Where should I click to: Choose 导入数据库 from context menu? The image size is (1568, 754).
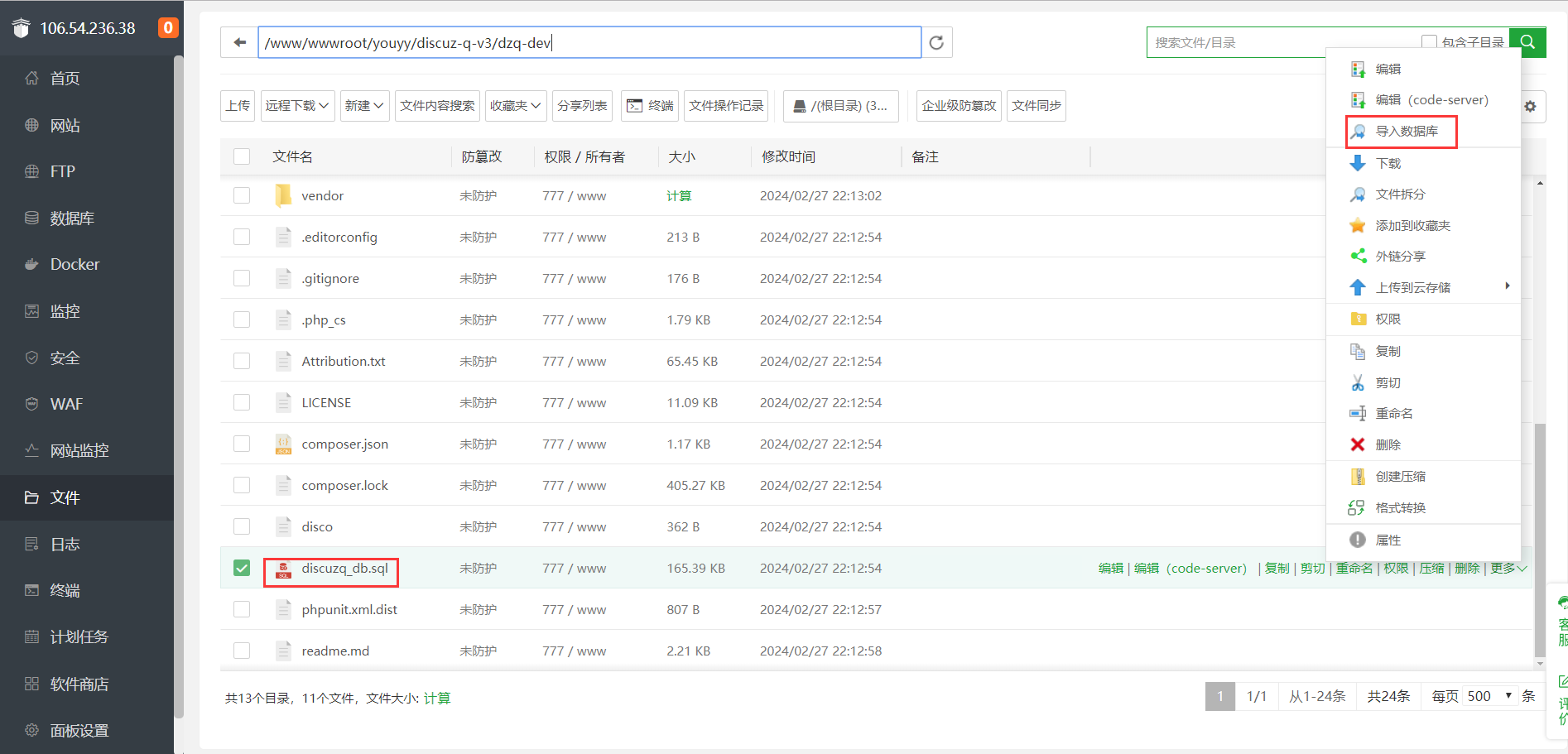(x=1407, y=131)
